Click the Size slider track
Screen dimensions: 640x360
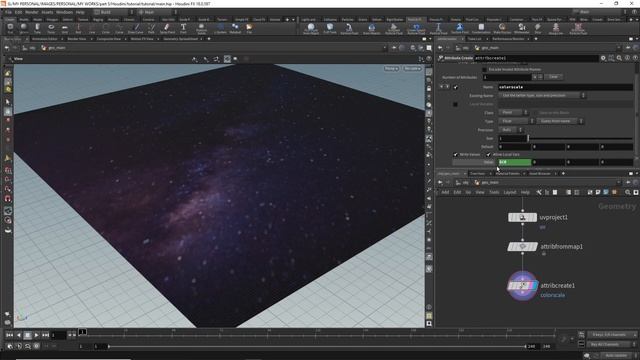[x=580, y=138]
